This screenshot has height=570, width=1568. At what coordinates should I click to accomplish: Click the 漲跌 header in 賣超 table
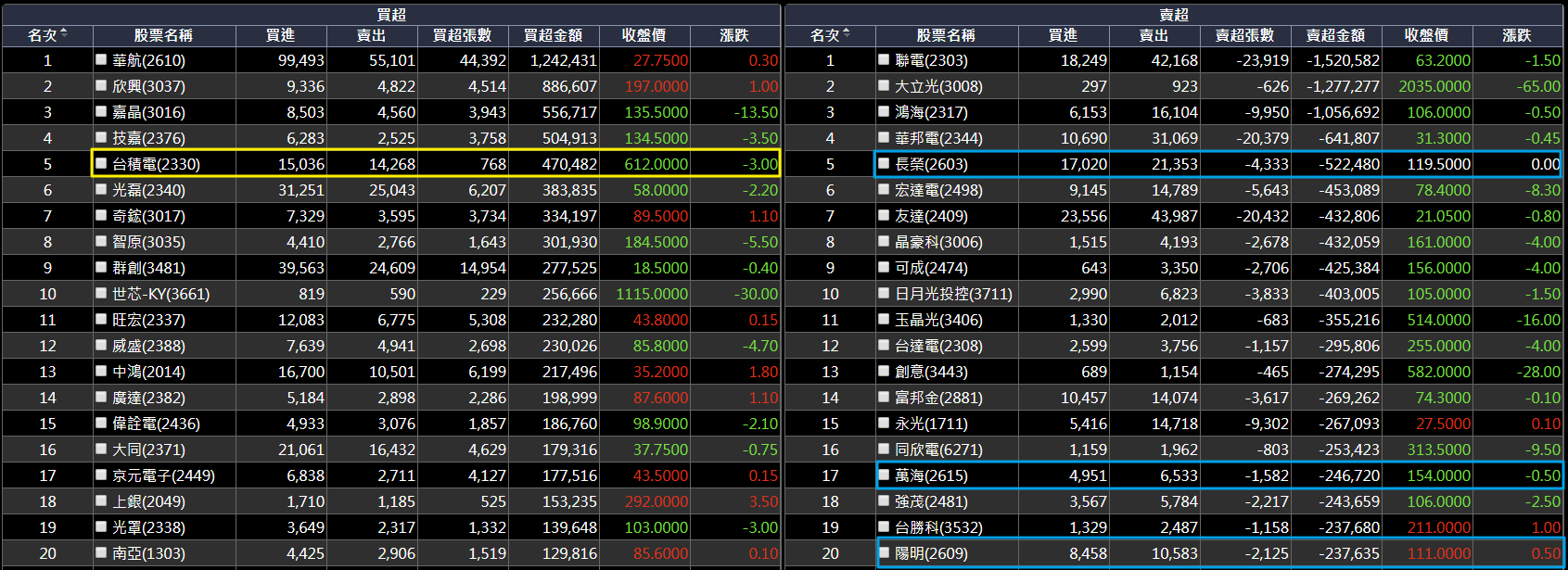(x=1517, y=35)
